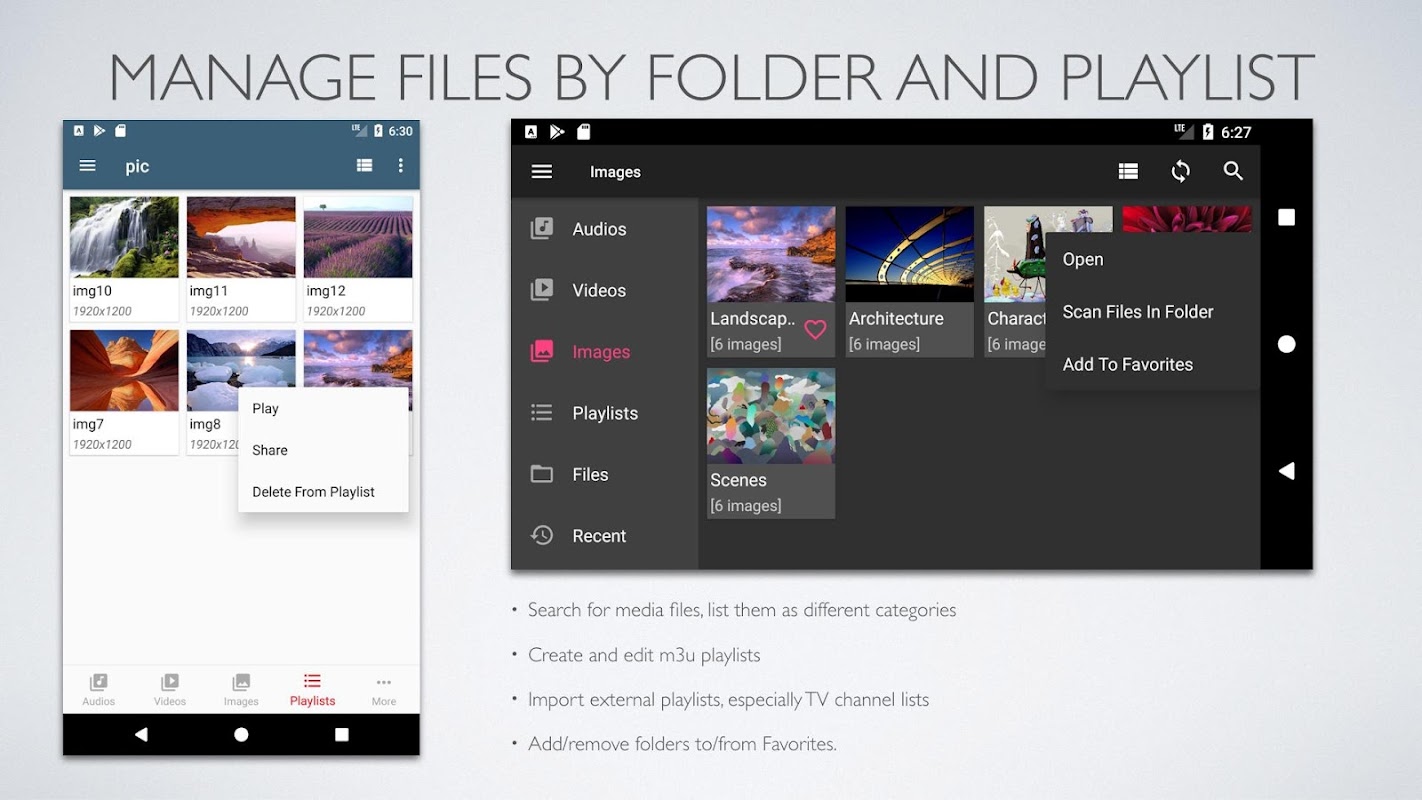Click the refresh sync icon in Images toolbar
The height and width of the screenshot is (800, 1422).
click(x=1181, y=171)
